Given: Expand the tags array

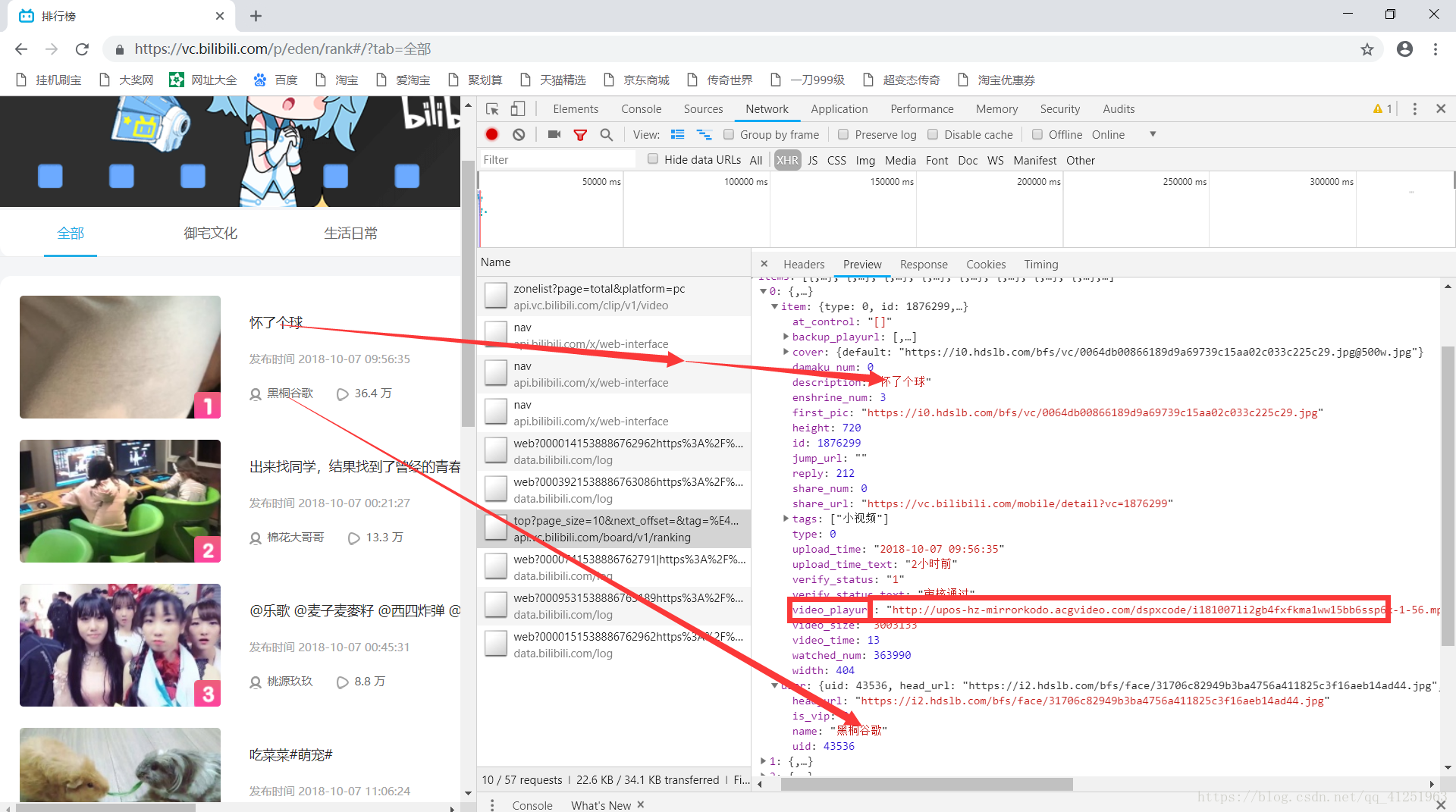Looking at the screenshot, I should point(786,518).
